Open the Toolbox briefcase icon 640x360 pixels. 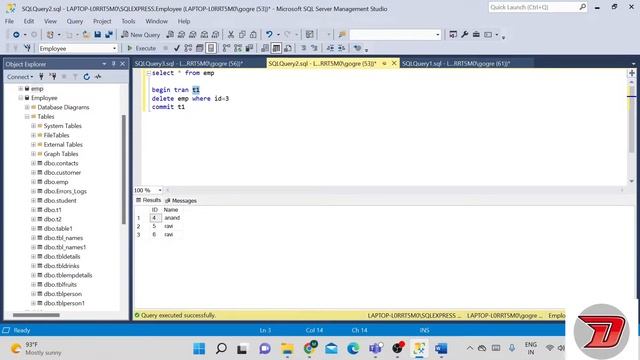476,35
